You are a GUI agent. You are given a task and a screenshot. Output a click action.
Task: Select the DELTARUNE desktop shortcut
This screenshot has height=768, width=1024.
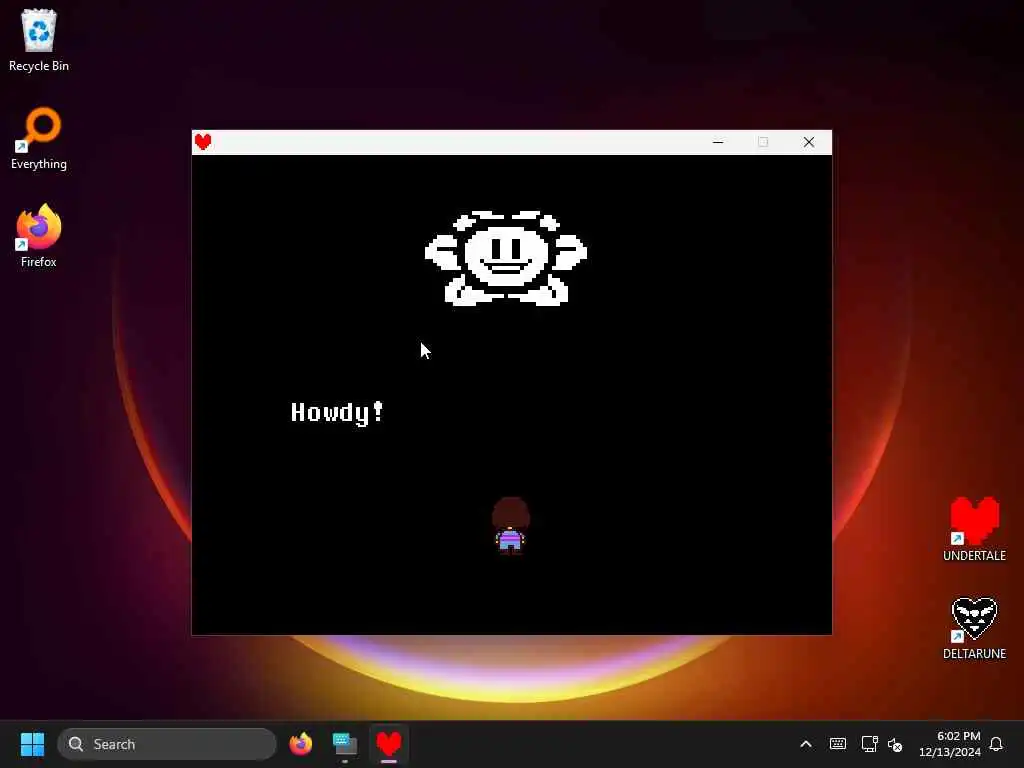tap(974, 628)
